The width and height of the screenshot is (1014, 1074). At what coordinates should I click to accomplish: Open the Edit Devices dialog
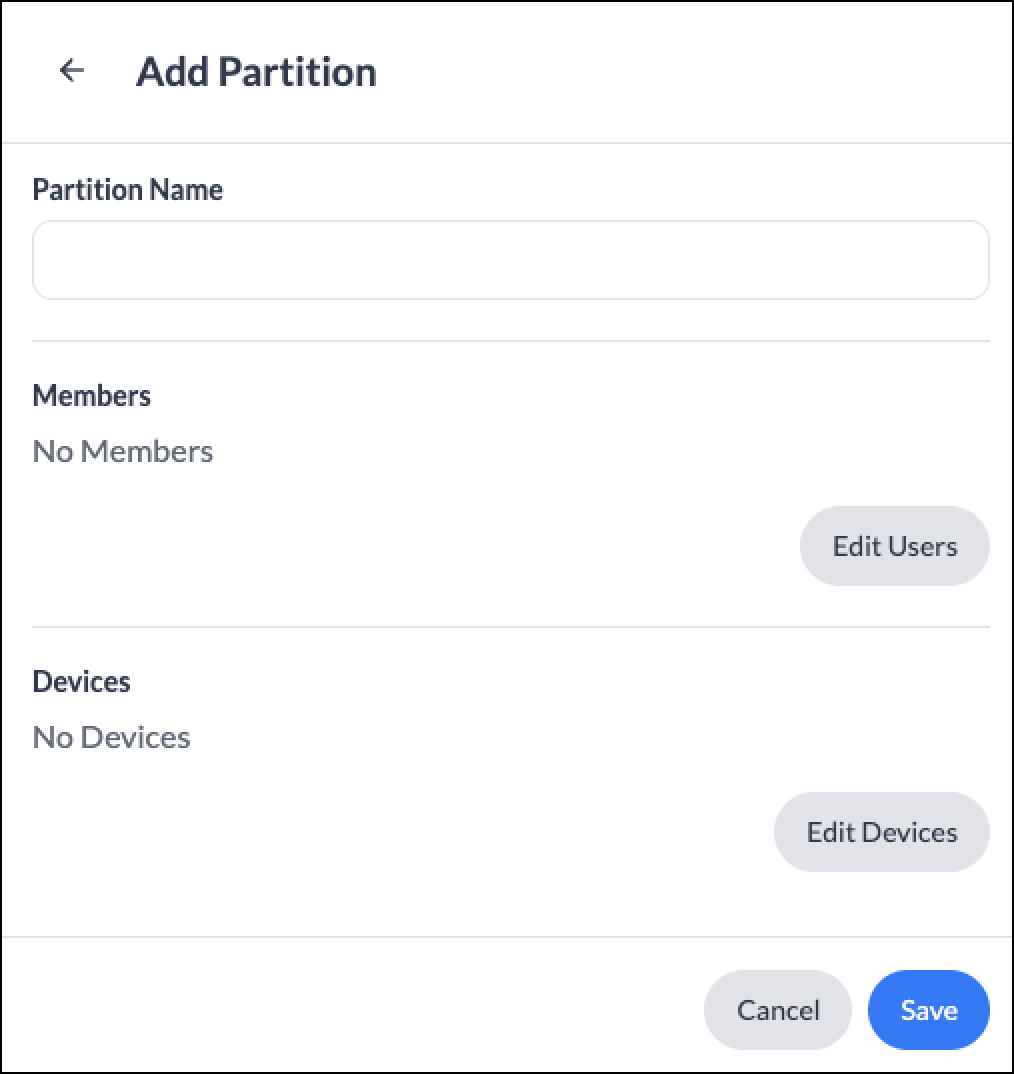(881, 832)
